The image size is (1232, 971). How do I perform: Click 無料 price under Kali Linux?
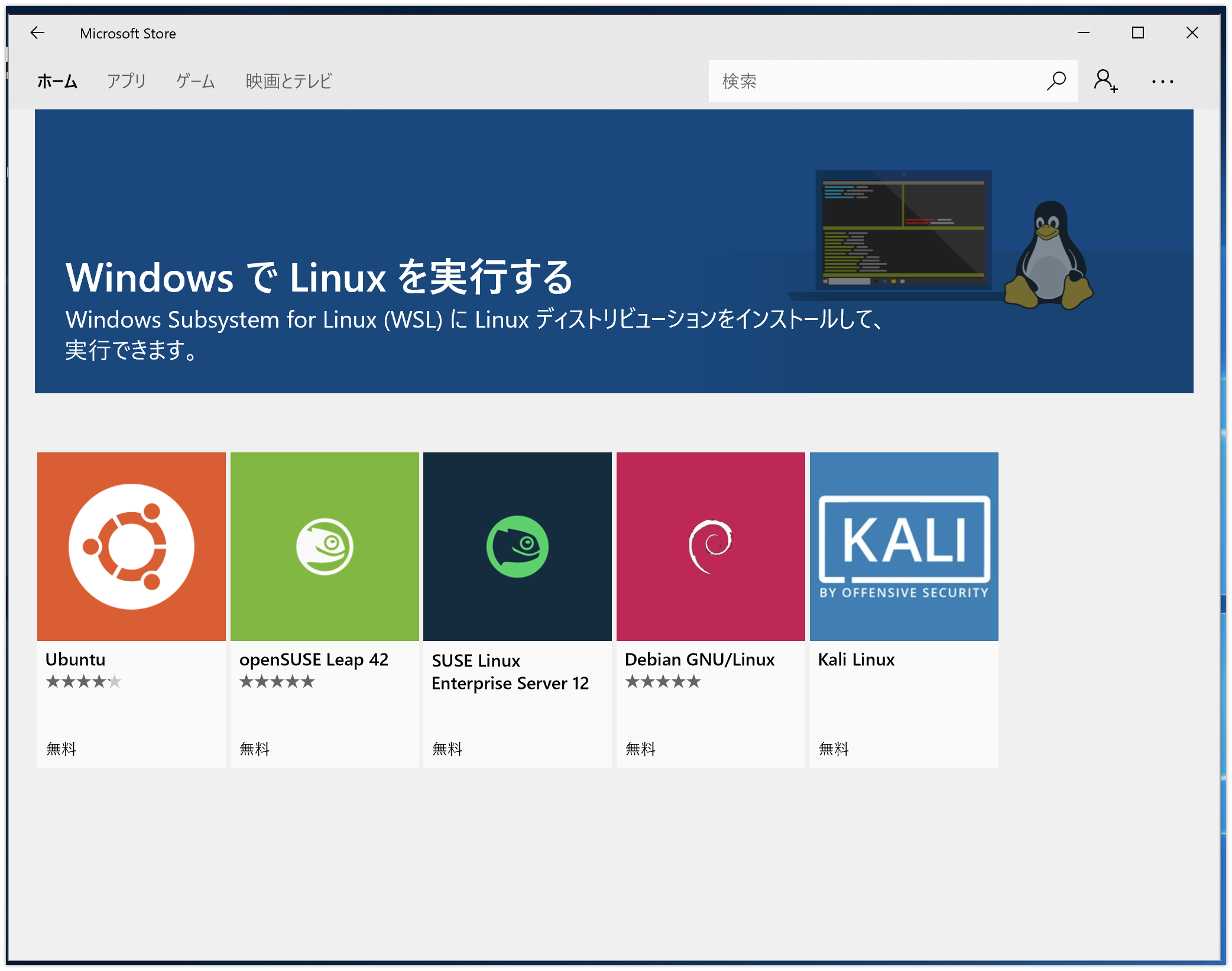coord(834,749)
